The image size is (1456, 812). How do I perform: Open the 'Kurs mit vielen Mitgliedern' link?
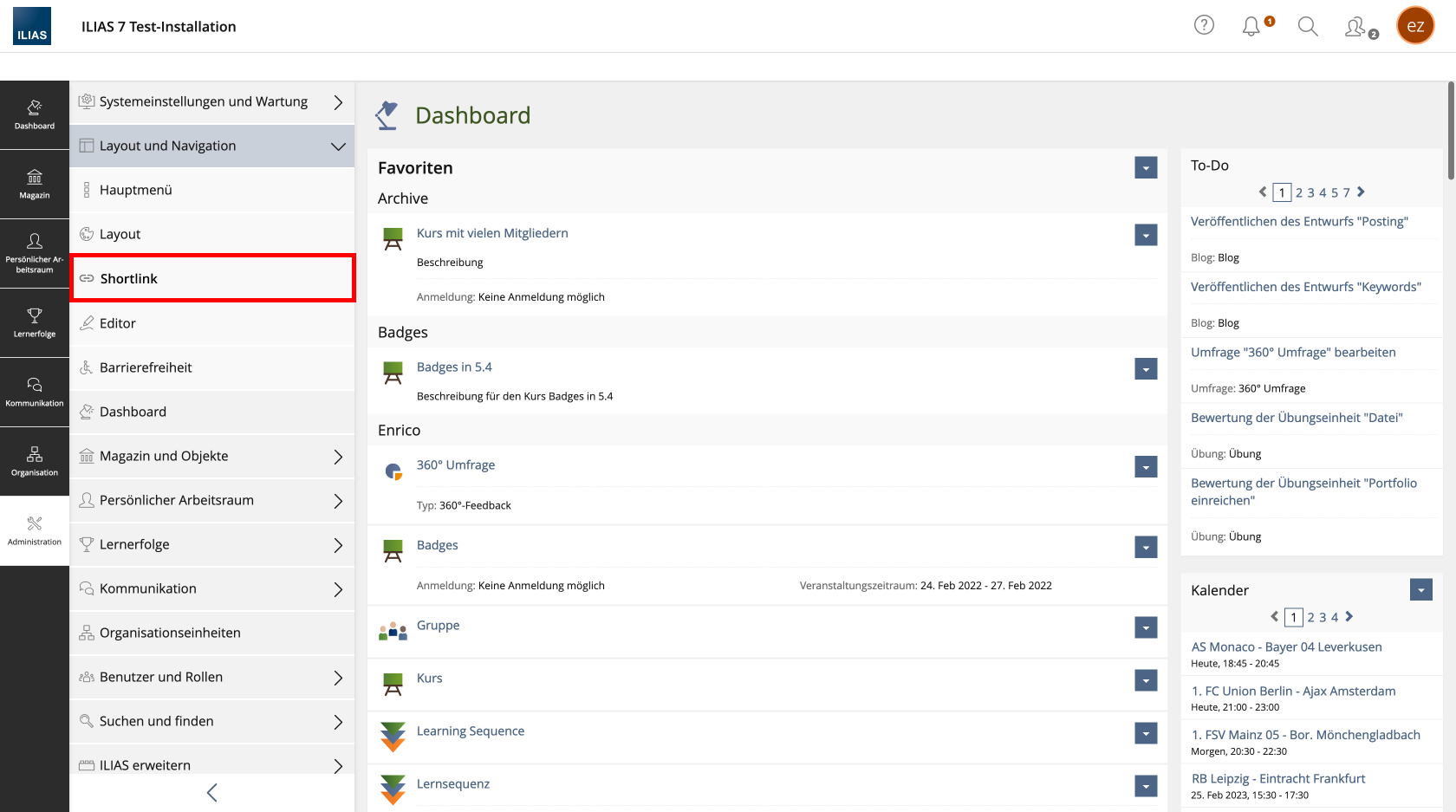492,233
